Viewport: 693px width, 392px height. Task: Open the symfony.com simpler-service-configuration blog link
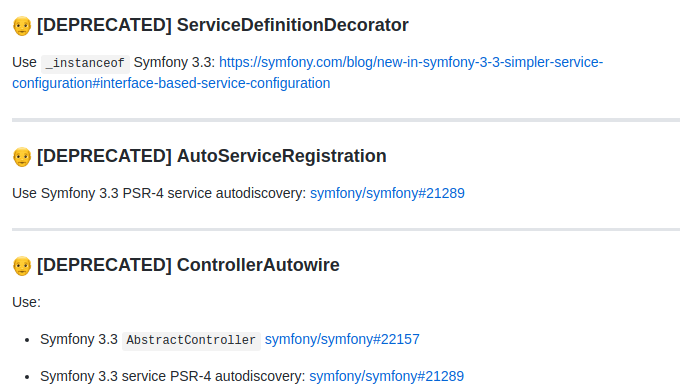coord(308,72)
